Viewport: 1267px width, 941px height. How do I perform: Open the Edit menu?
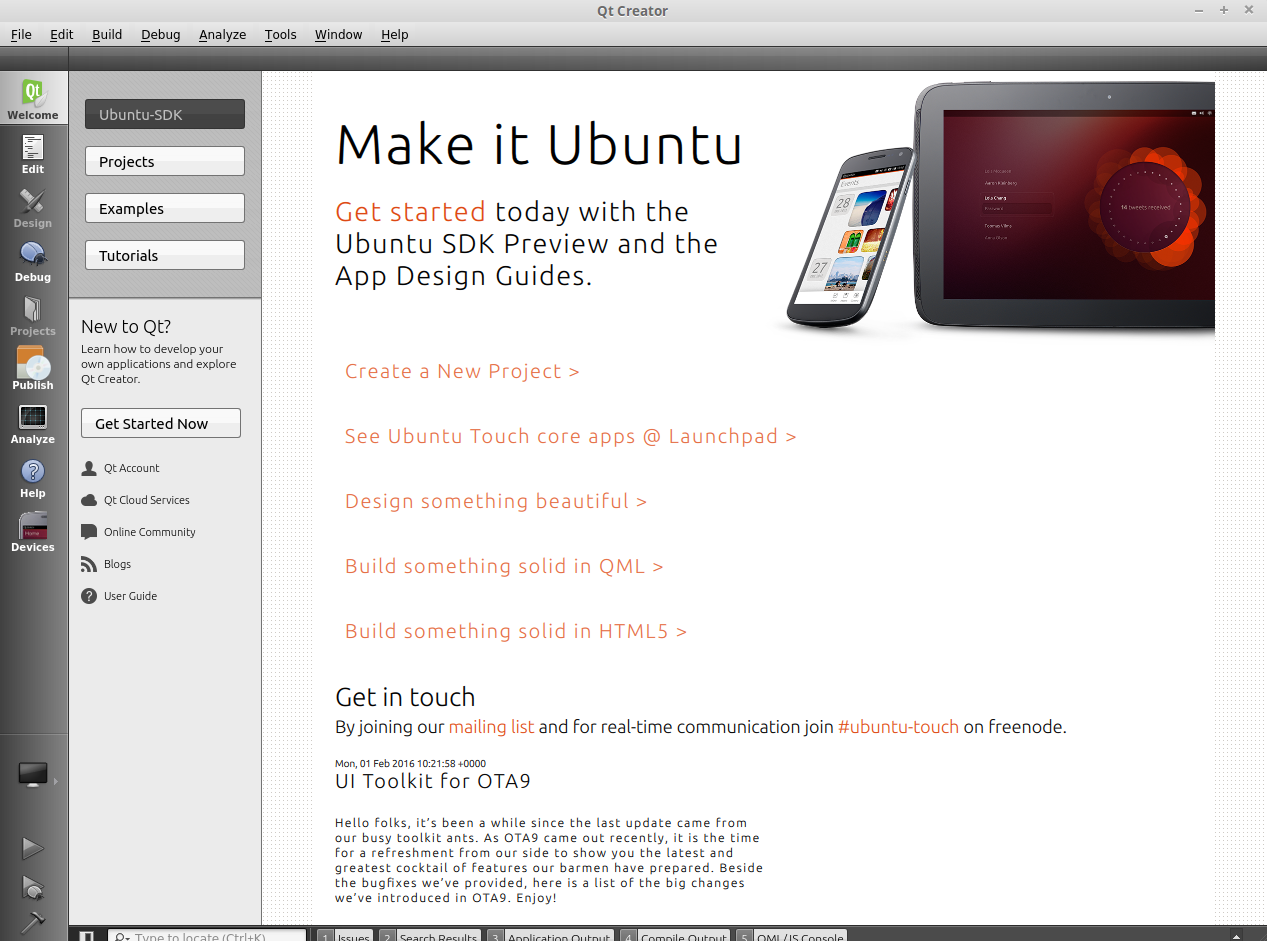(62, 34)
